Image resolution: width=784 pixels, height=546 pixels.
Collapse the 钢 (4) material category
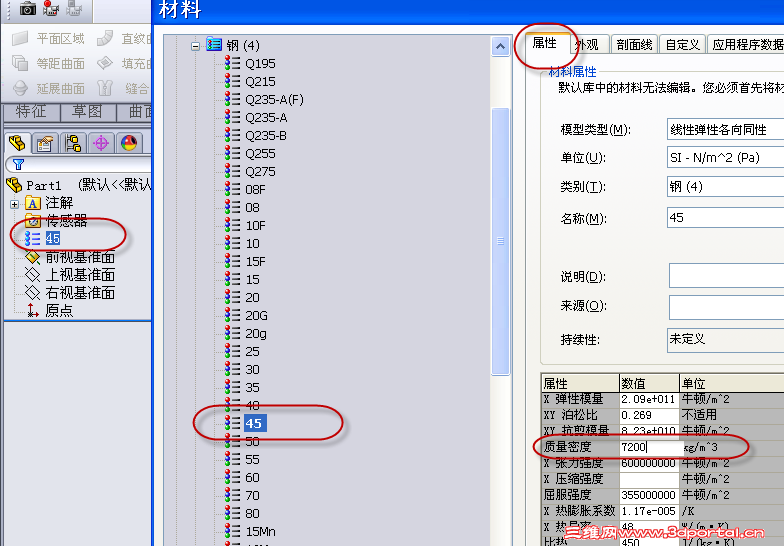coord(196,46)
